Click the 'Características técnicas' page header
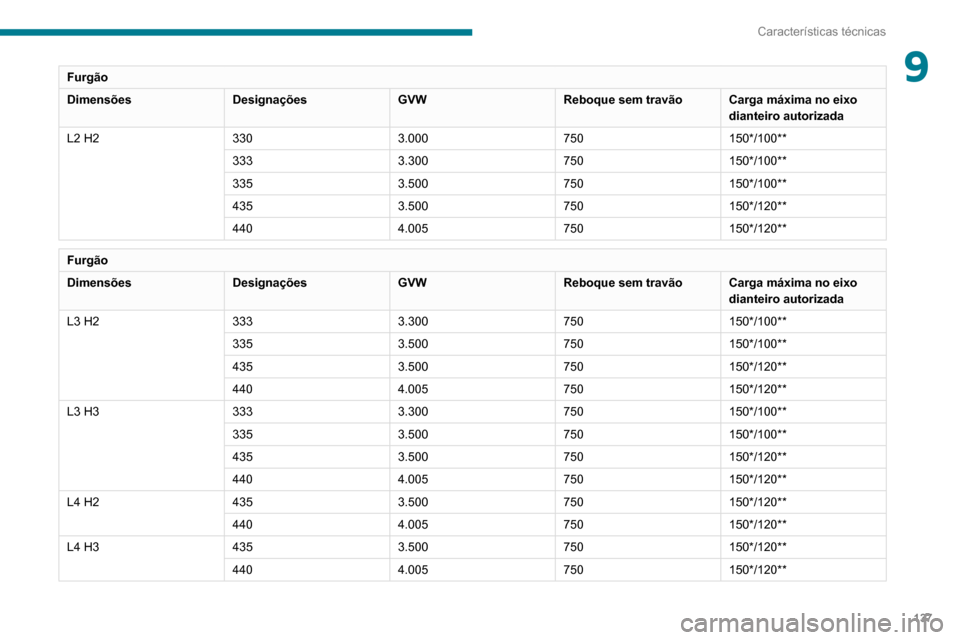This screenshot has height=640, width=960. [821, 32]
